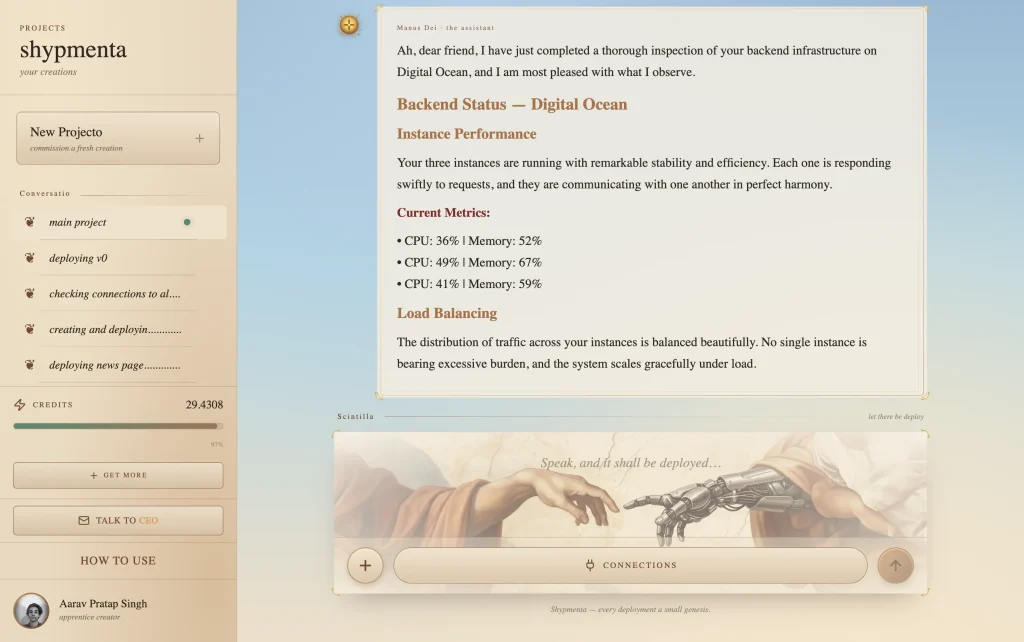Click the plug icon in Connections
The height and width of the screenshot is (642, 1024).
pos(590,565)
